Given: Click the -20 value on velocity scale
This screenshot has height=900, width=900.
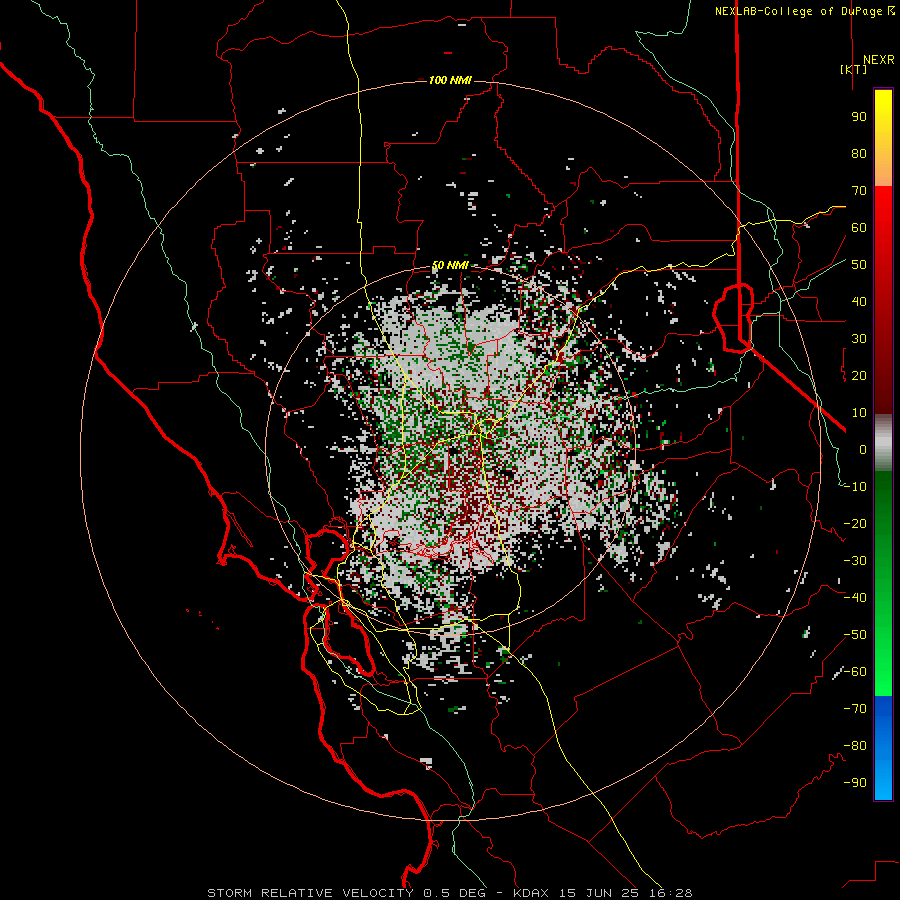Looking at the screenshot, I should click(x=855, y=524).
